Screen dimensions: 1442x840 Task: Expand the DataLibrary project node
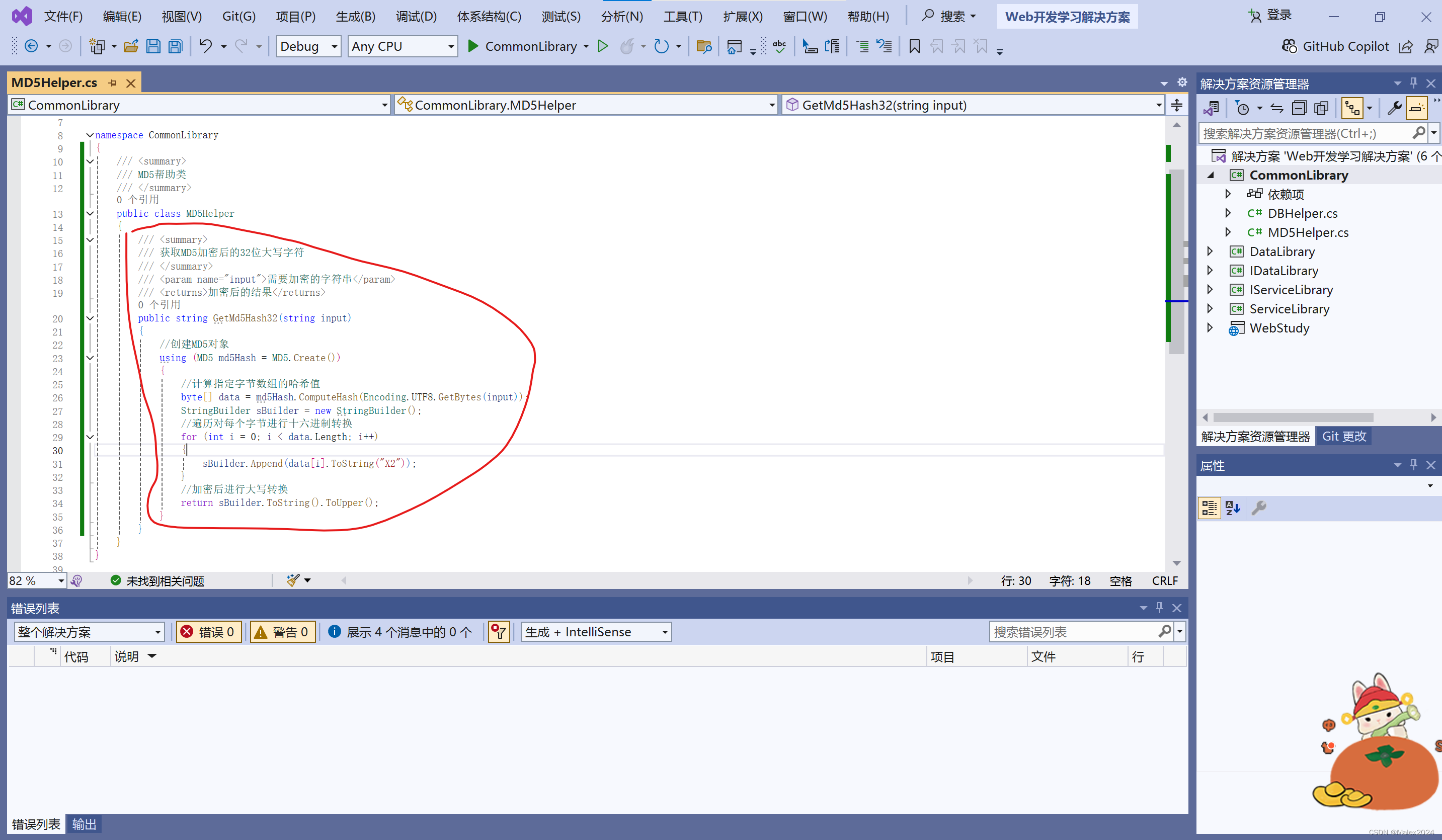1210,251
